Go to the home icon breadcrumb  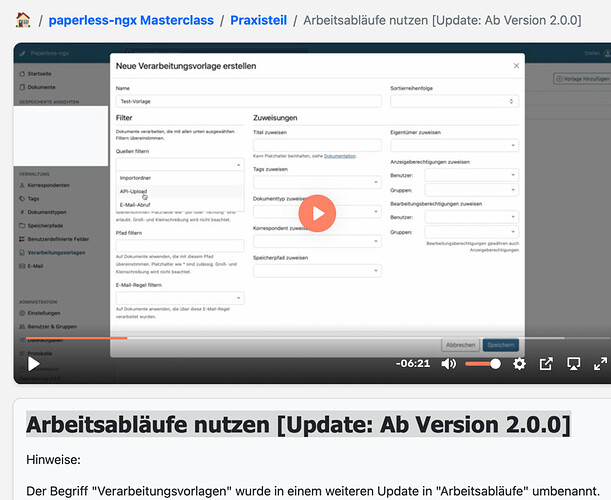point(23,20)
